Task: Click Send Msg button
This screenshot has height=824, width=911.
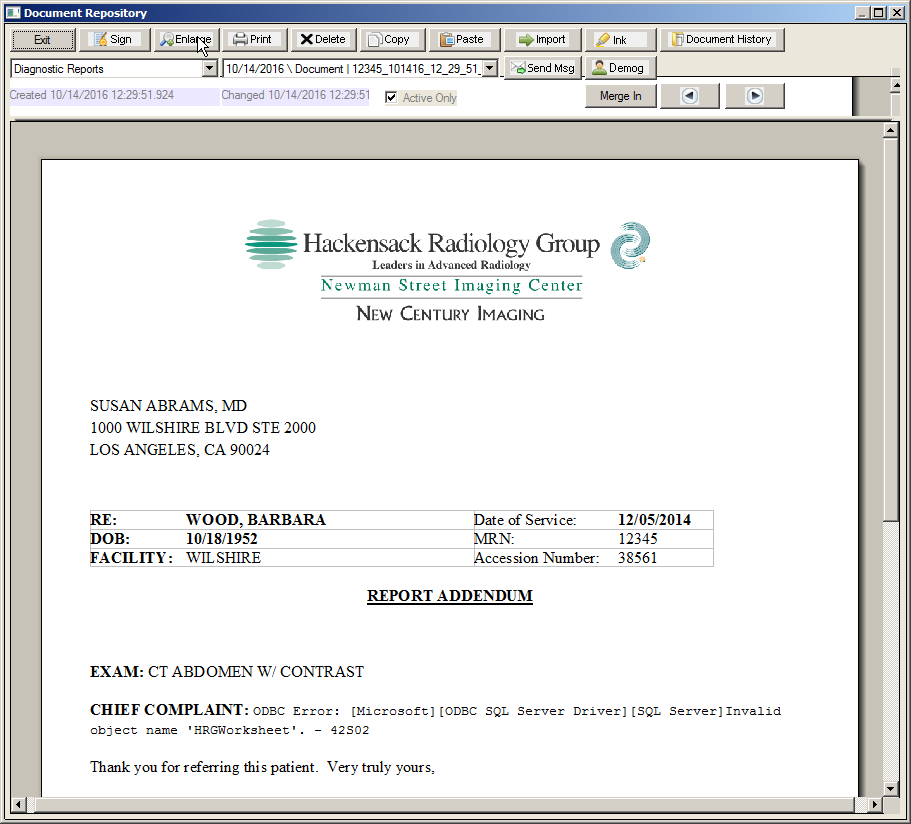Action: tap(543, 68)
